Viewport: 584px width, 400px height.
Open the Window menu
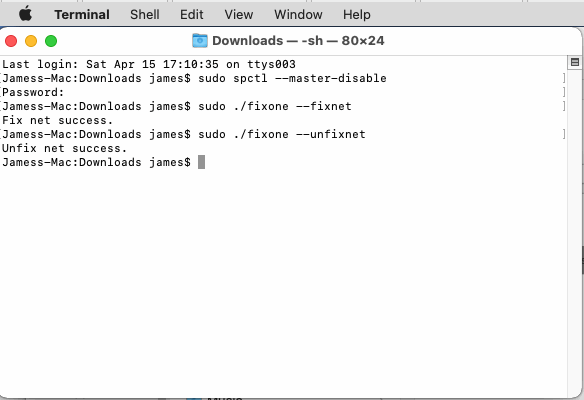point(298,15)
